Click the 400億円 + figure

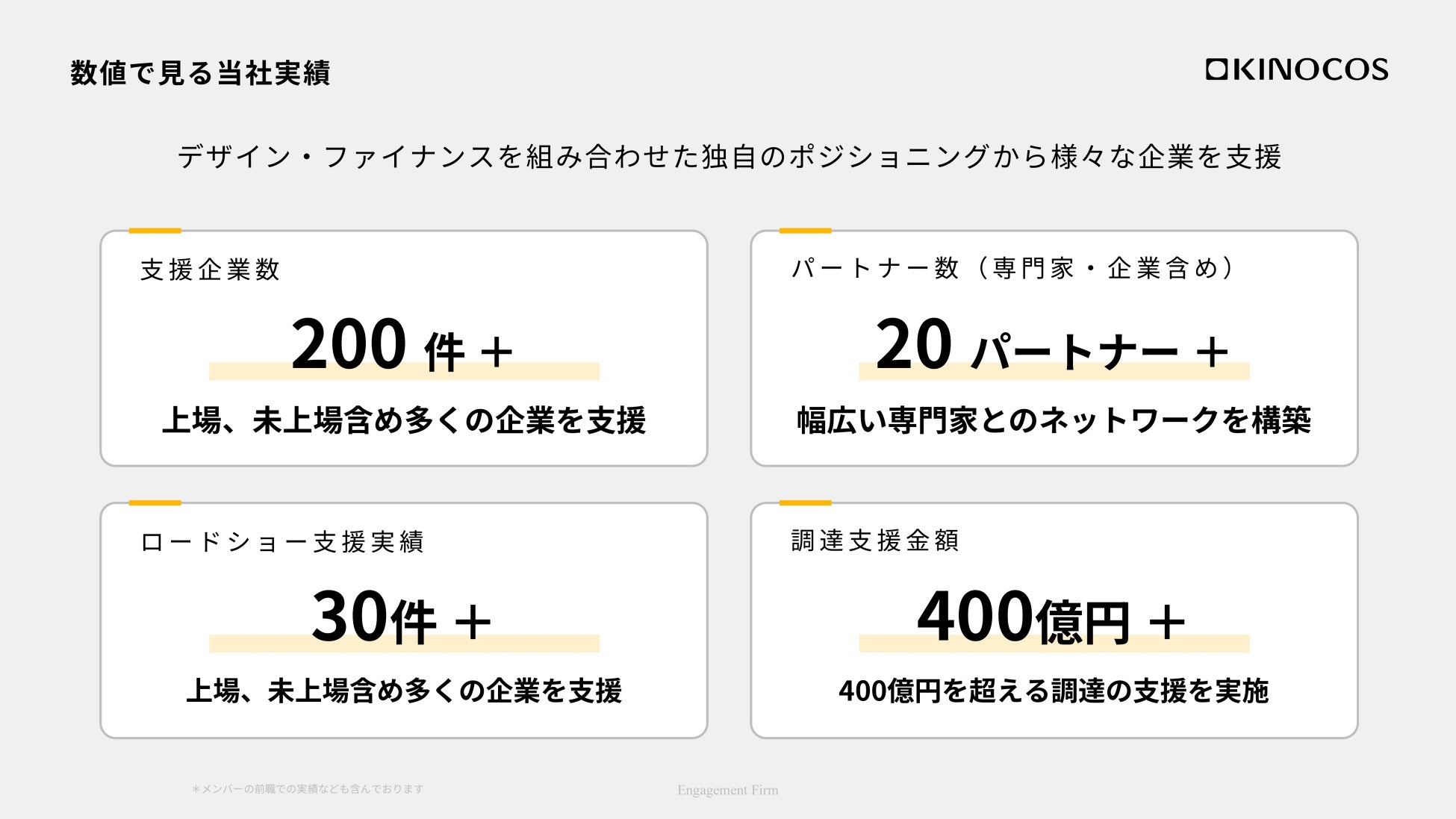point(1051,618)
